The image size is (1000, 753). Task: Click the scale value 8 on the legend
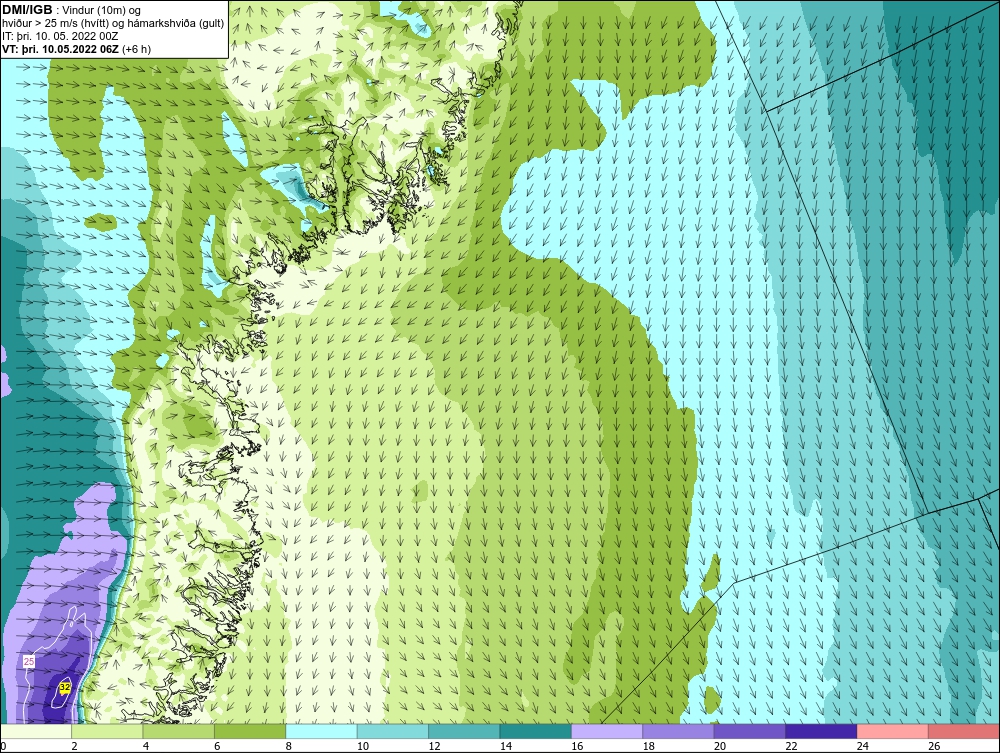289,747
